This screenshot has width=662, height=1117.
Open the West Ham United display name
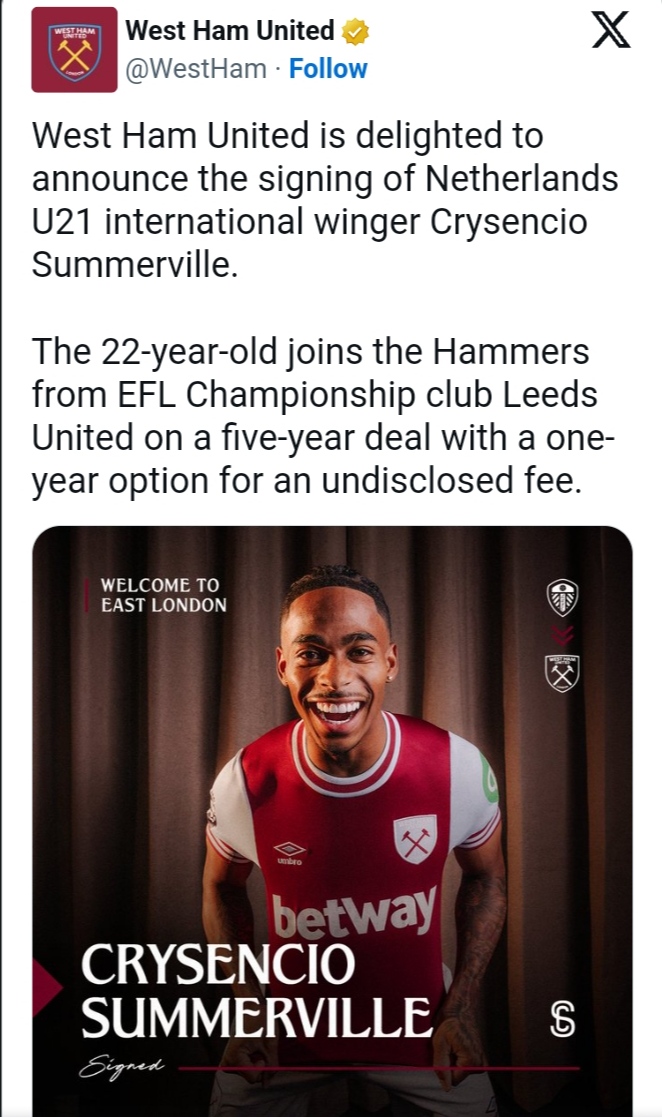click(230, 31)
